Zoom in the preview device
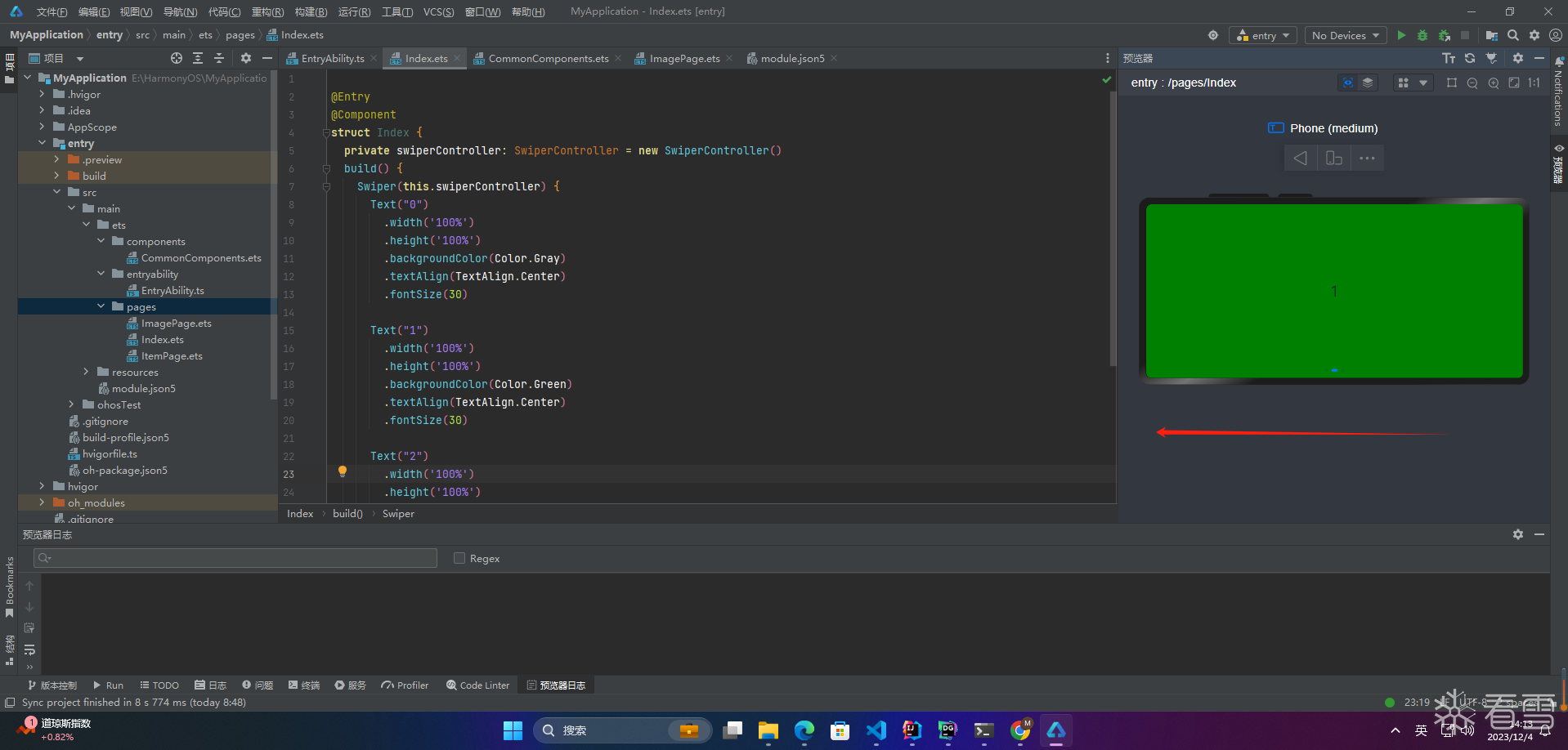 pos(1494,83)
